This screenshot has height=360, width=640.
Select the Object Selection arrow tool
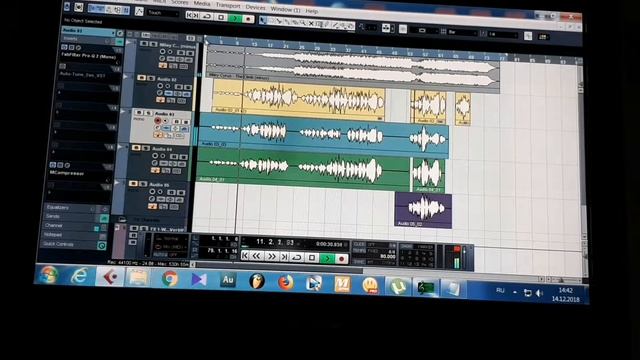click(263, 20)
